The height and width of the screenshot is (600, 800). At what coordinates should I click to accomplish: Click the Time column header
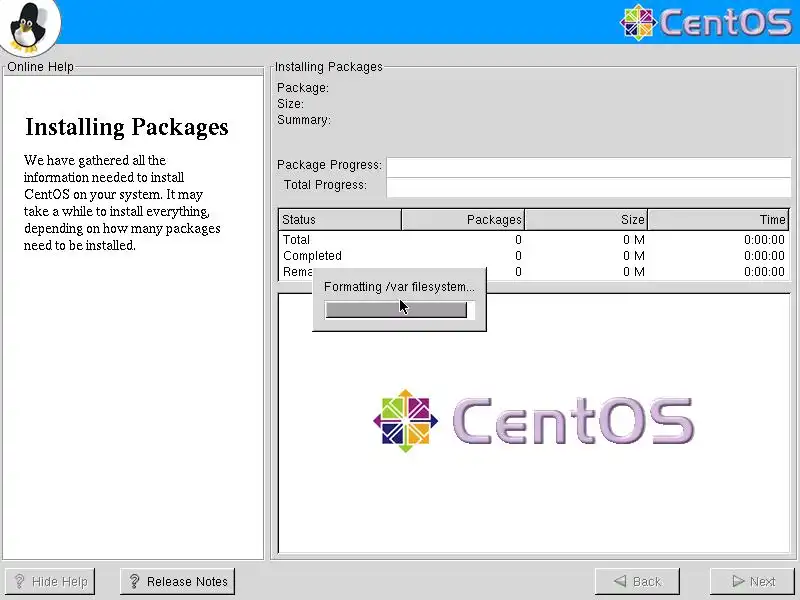(x=718, y=219)
